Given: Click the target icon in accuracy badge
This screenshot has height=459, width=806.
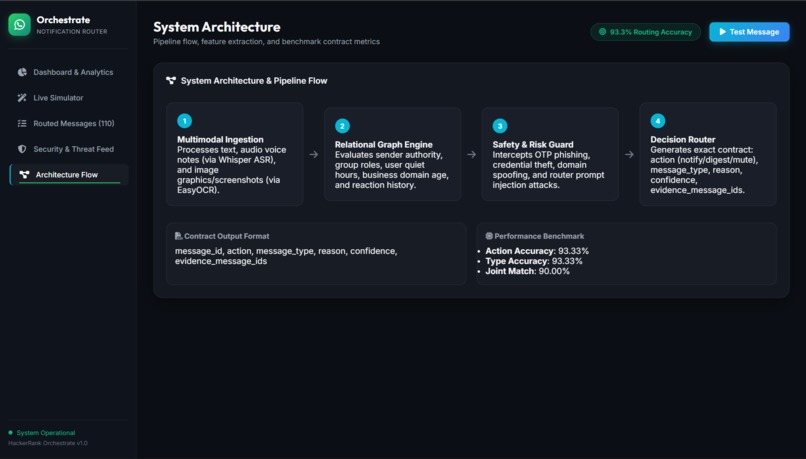Looking at the screenshot, I should pos(602,32).
